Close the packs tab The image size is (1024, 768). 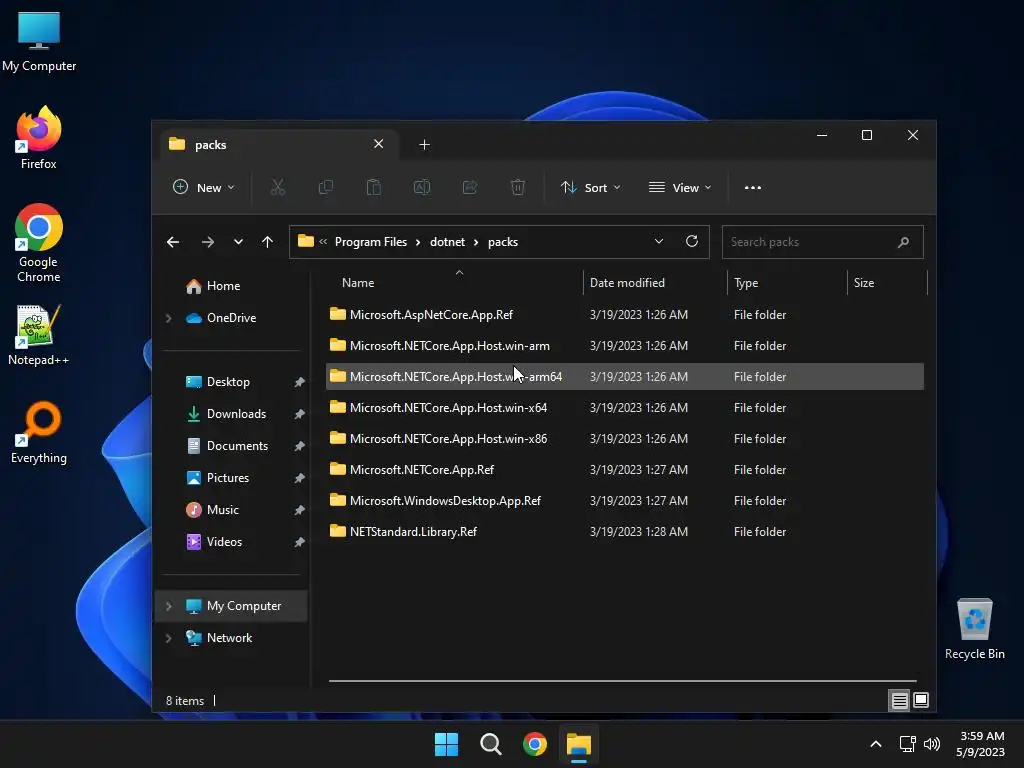coord(378,144)
